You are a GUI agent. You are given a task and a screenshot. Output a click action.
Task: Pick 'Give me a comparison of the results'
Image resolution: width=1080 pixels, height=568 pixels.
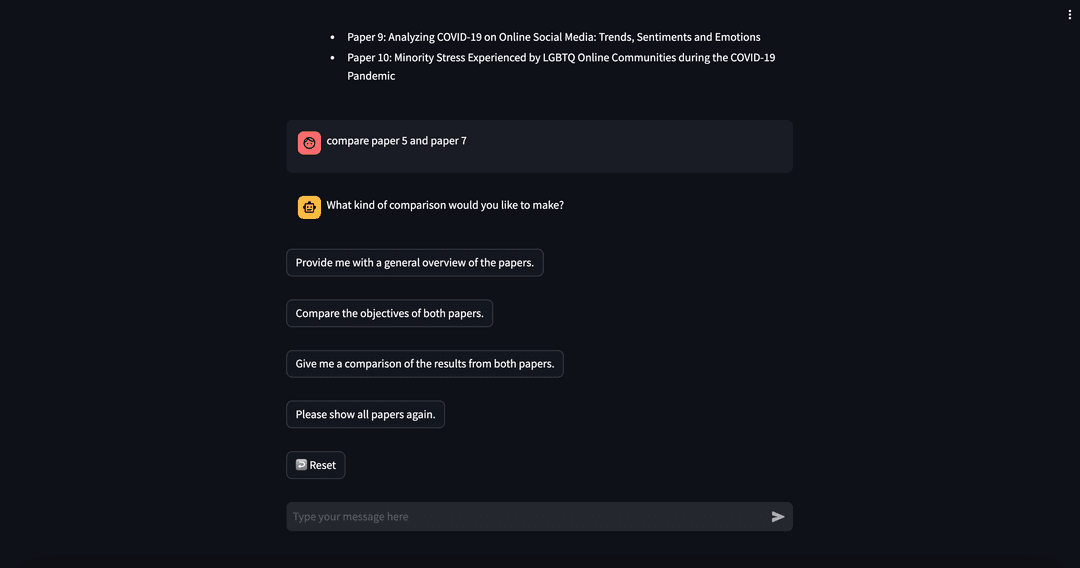[425, 364]
